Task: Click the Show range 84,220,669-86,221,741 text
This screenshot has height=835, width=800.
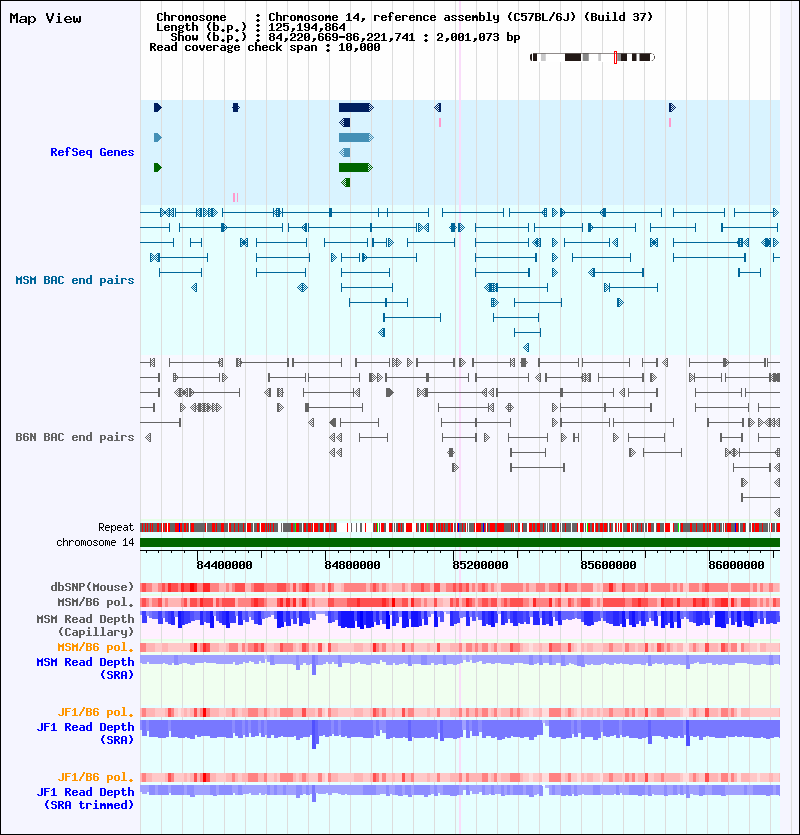Action: click(345, 37)
